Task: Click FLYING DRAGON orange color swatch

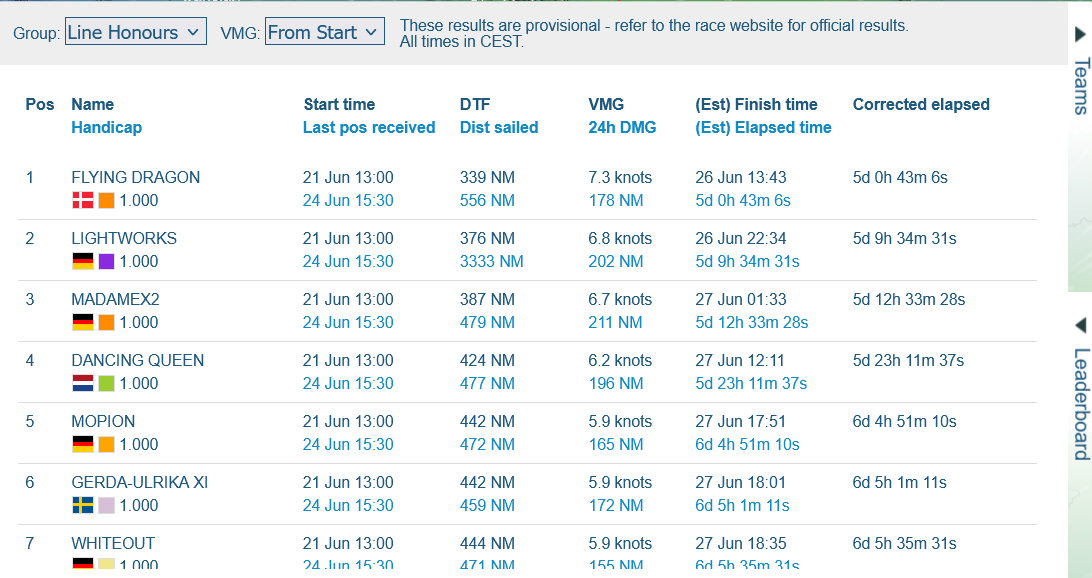Action: 106,200
